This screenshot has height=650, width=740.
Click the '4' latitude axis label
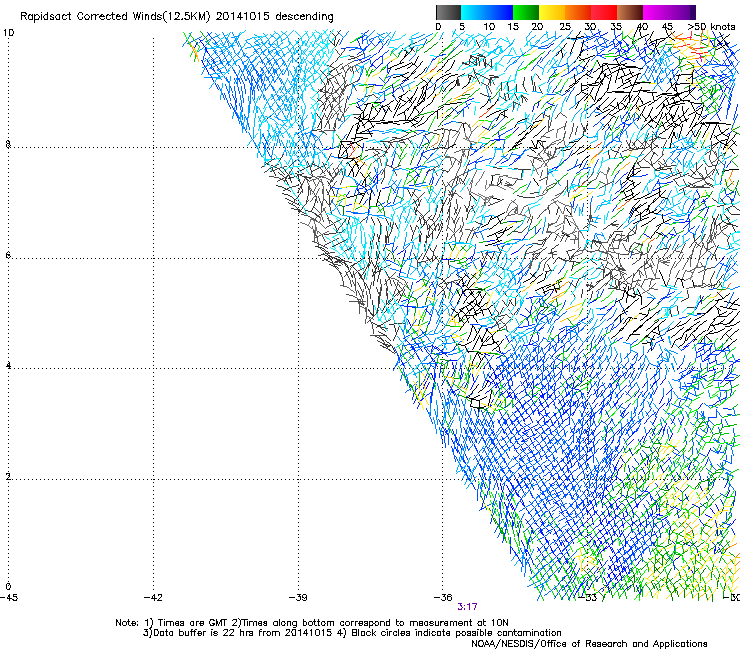tap(8, 366)
